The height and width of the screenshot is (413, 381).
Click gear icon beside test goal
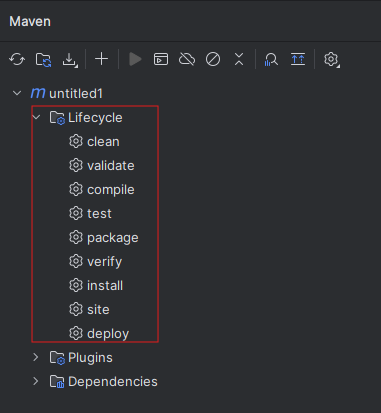76,213
